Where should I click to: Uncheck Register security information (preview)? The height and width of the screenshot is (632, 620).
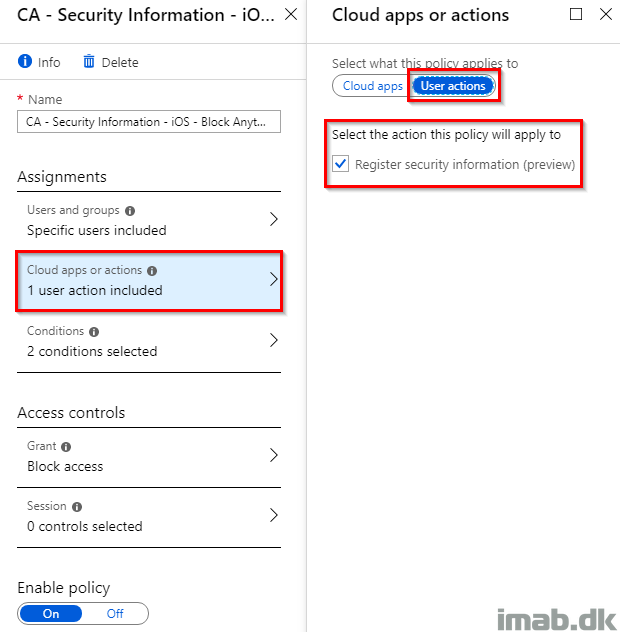tap(341, 164)
